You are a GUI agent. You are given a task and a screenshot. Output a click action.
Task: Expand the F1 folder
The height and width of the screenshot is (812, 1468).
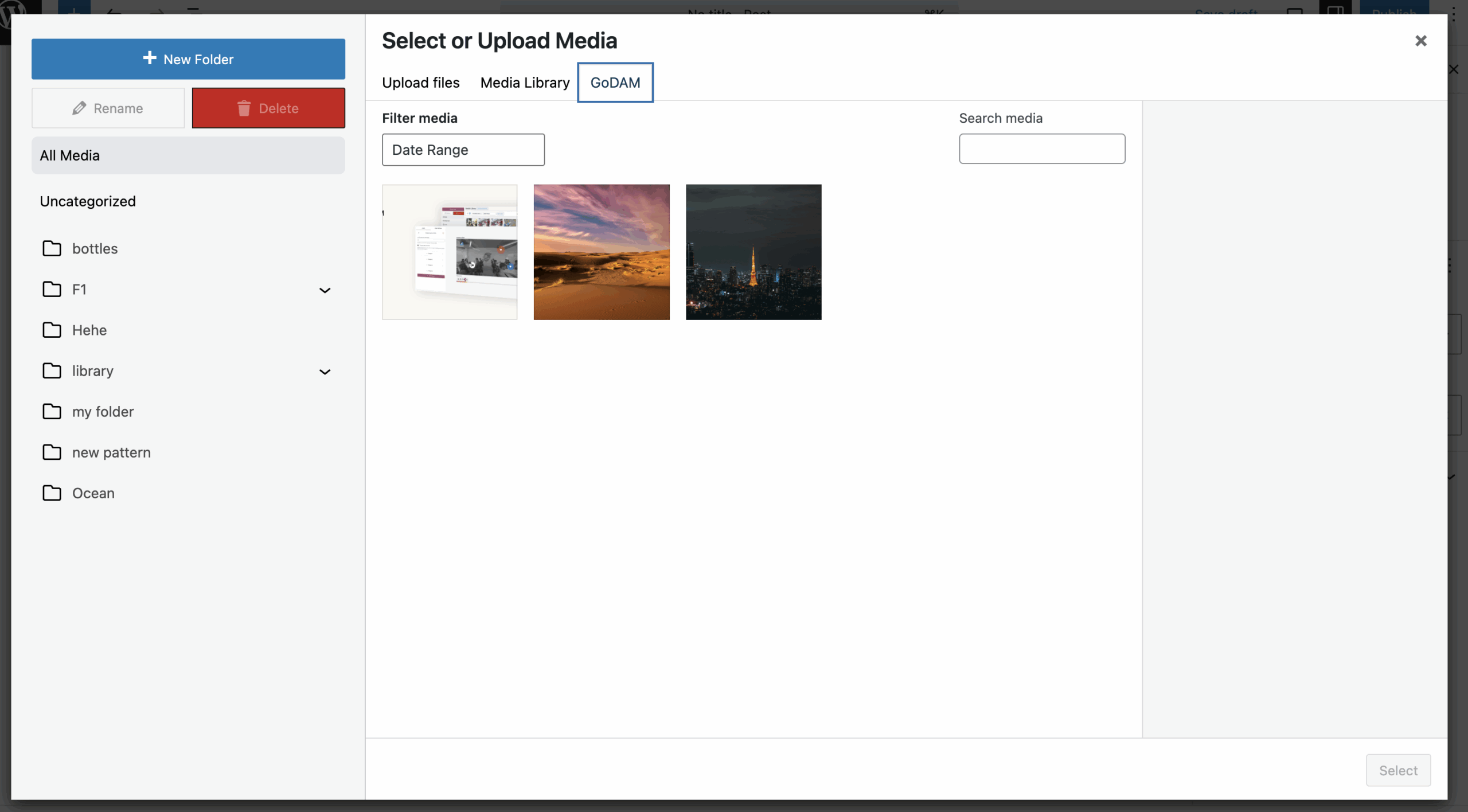click(325, 290)
